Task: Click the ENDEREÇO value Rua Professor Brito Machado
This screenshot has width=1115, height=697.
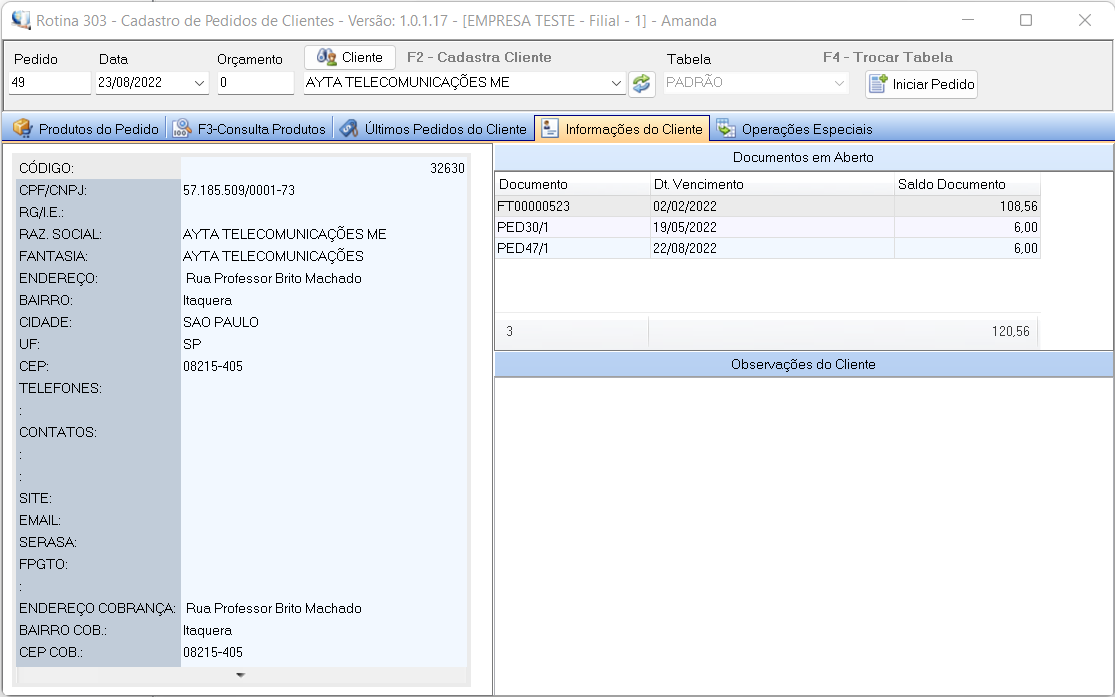Action: coord(274,278)
